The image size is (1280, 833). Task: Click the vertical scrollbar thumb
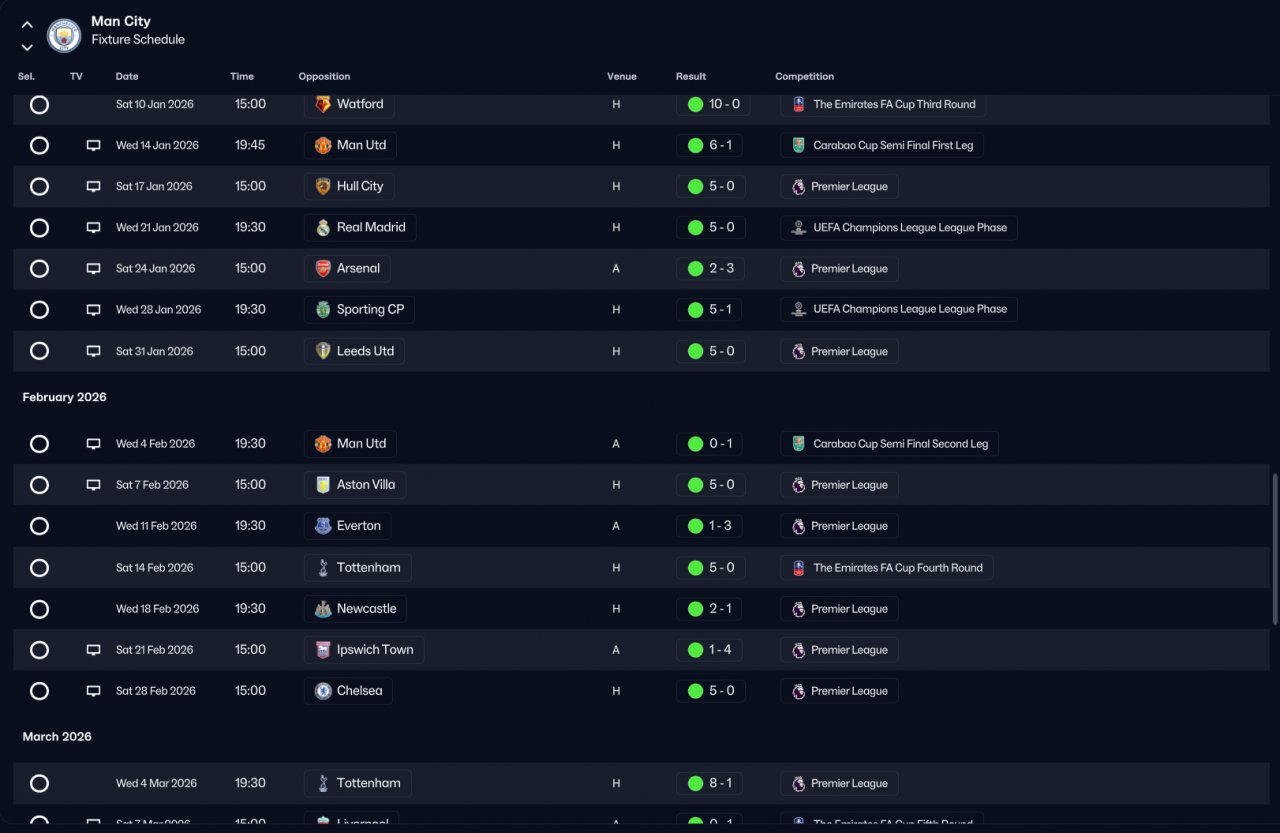(x=1274, y=550)
